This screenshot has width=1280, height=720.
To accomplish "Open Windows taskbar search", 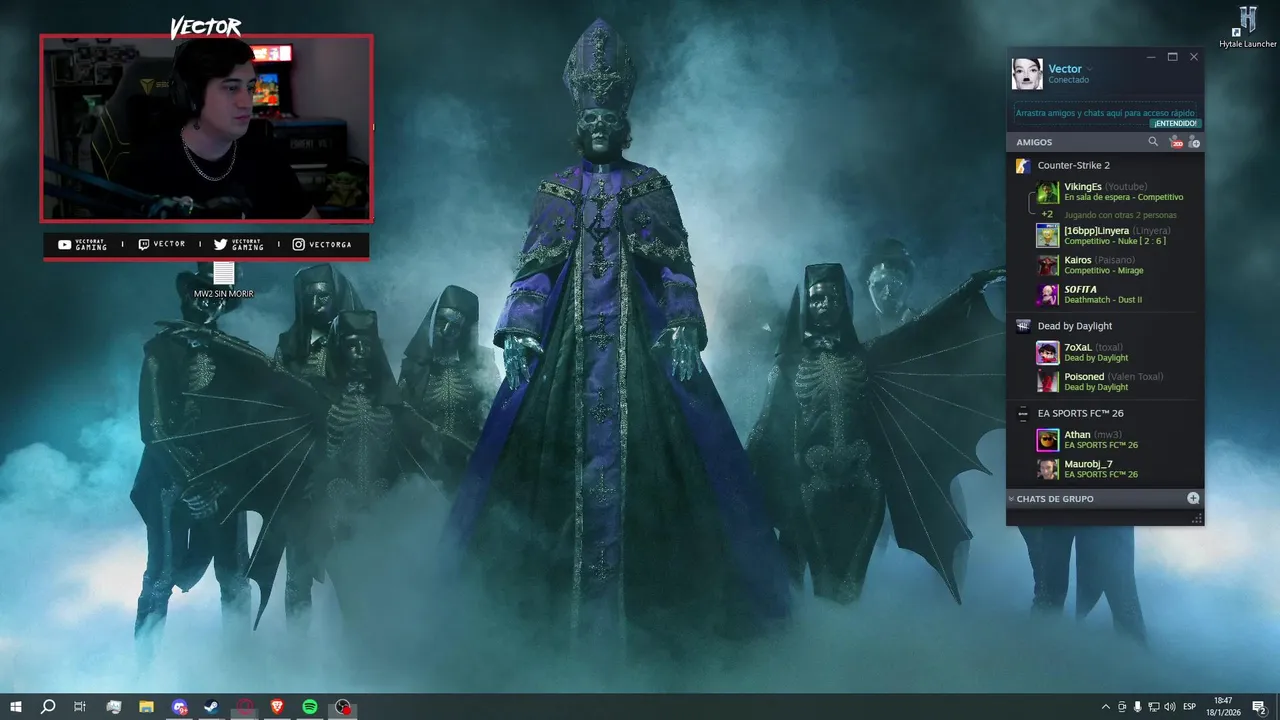I will 48,707.
